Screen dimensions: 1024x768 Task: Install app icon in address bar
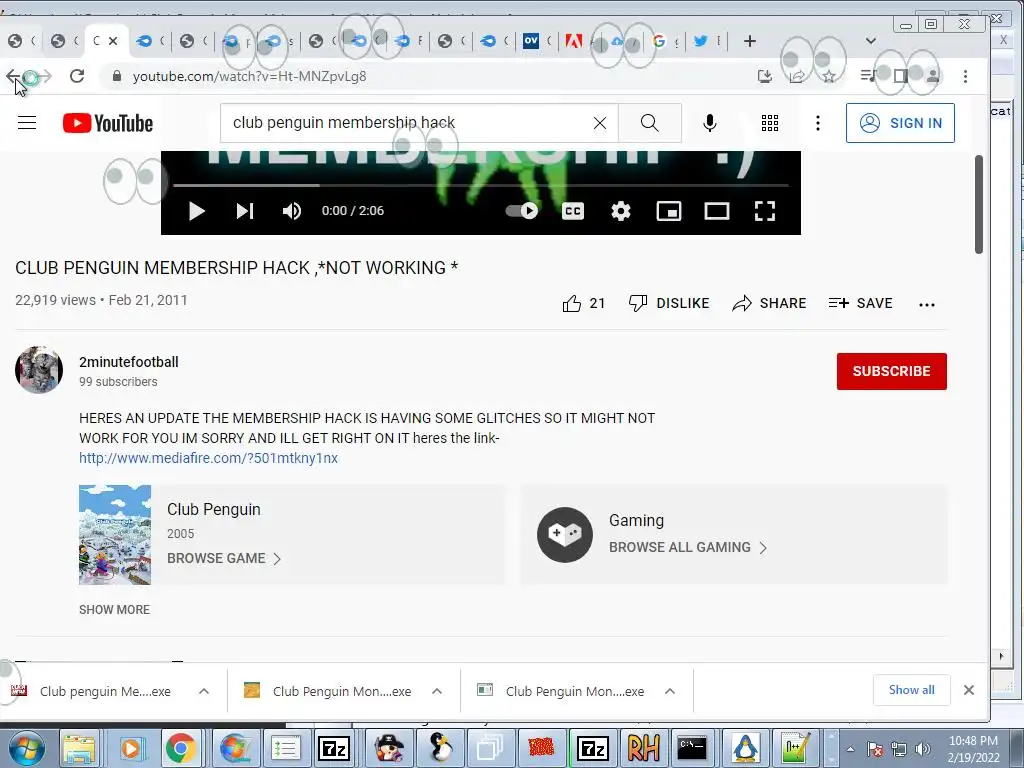[765, 76]
